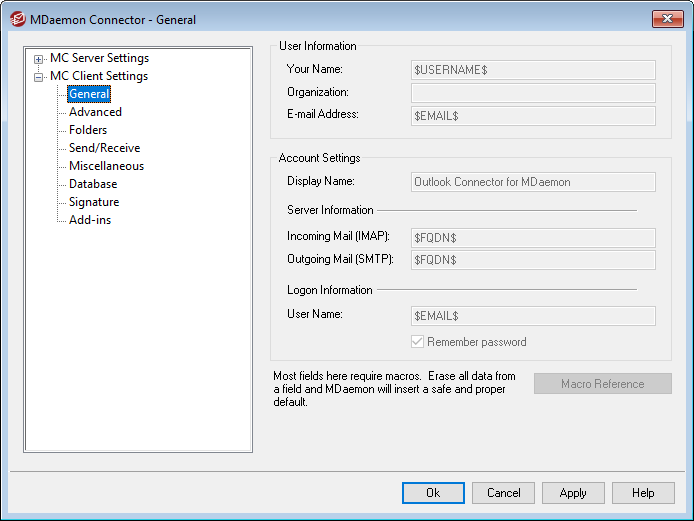The height and width of the screenshot is (521, 694).
Task: Select the Send/Receive tree item
Action: coord(104,148)
